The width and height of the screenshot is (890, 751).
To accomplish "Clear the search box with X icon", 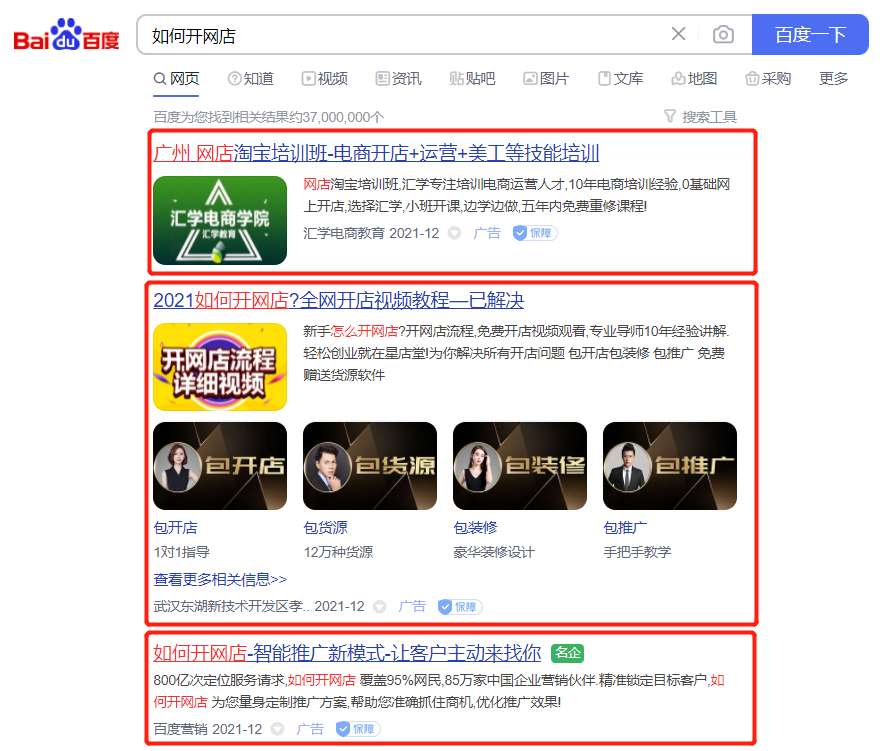I will [678, 34].
